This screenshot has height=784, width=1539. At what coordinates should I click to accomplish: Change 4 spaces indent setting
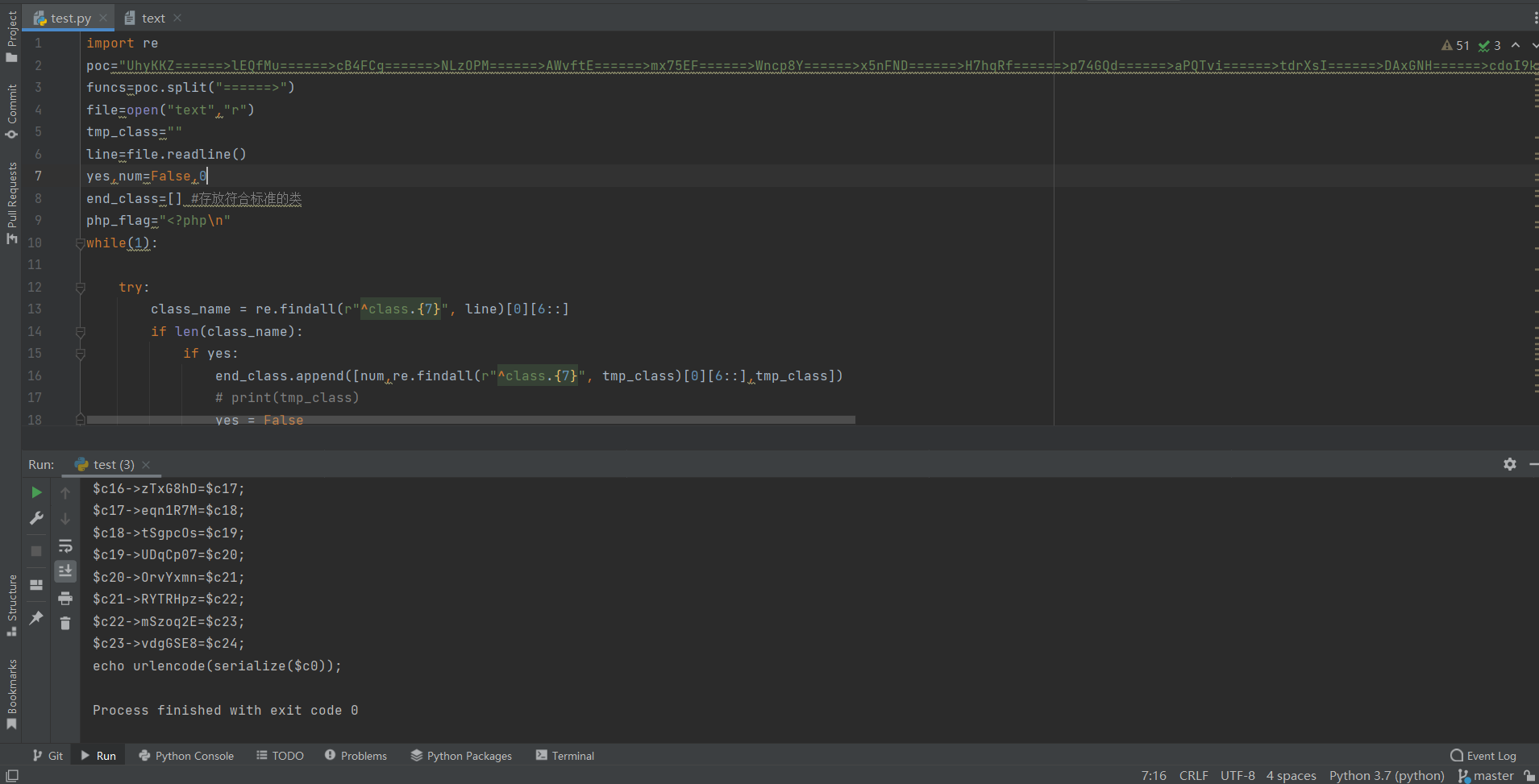pyautogui.click(x=1291, y=776)
